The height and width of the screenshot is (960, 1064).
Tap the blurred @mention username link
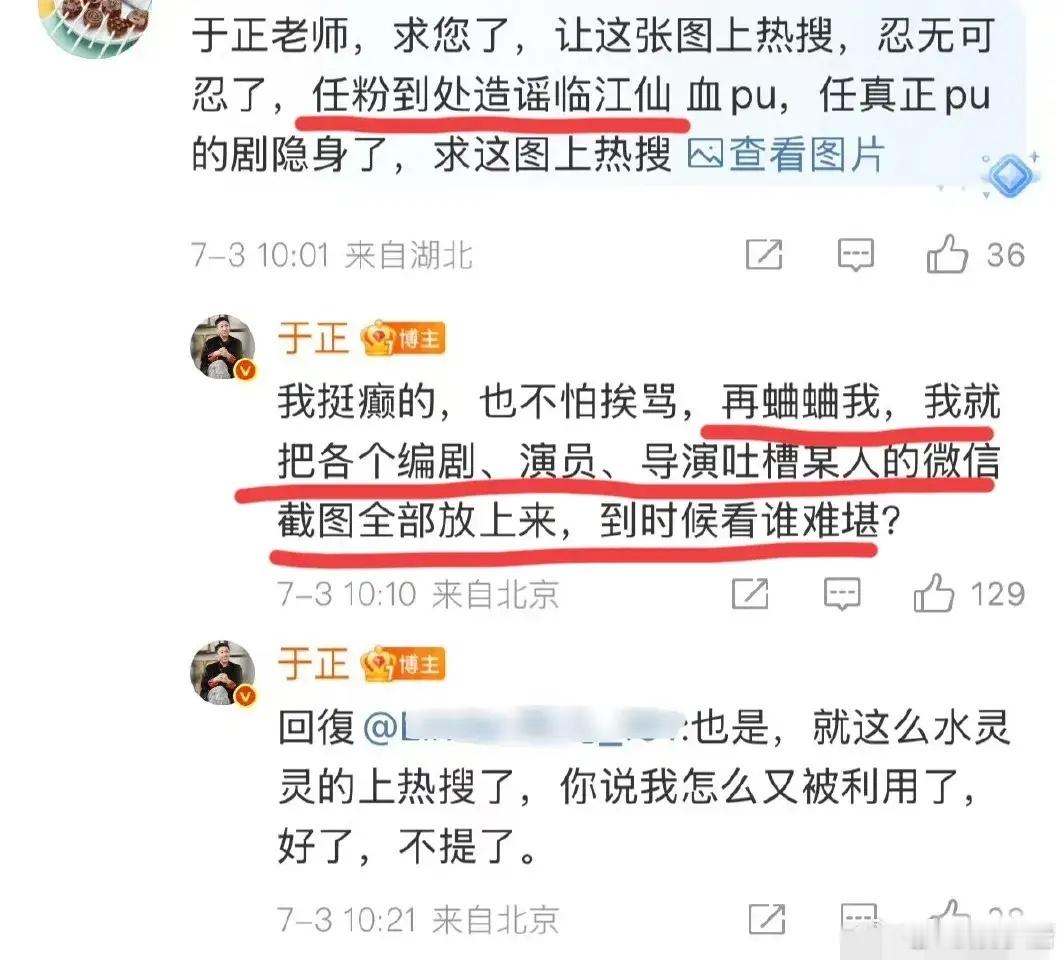click(523, 728)
